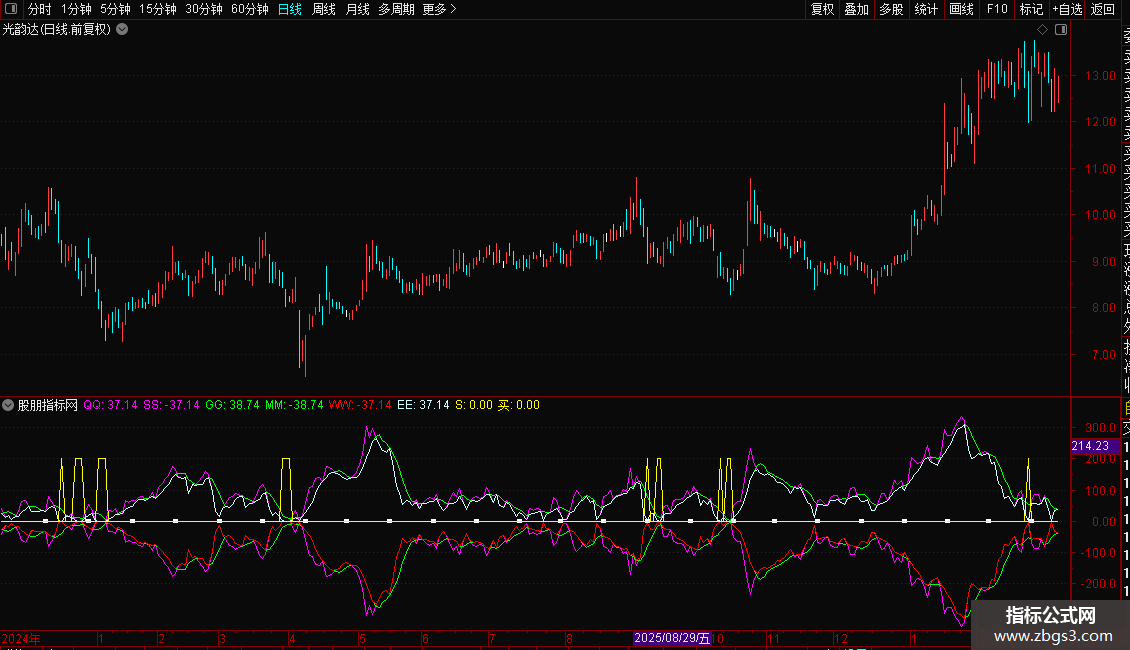Click the 返回 back button

[x=1102, y=9]
